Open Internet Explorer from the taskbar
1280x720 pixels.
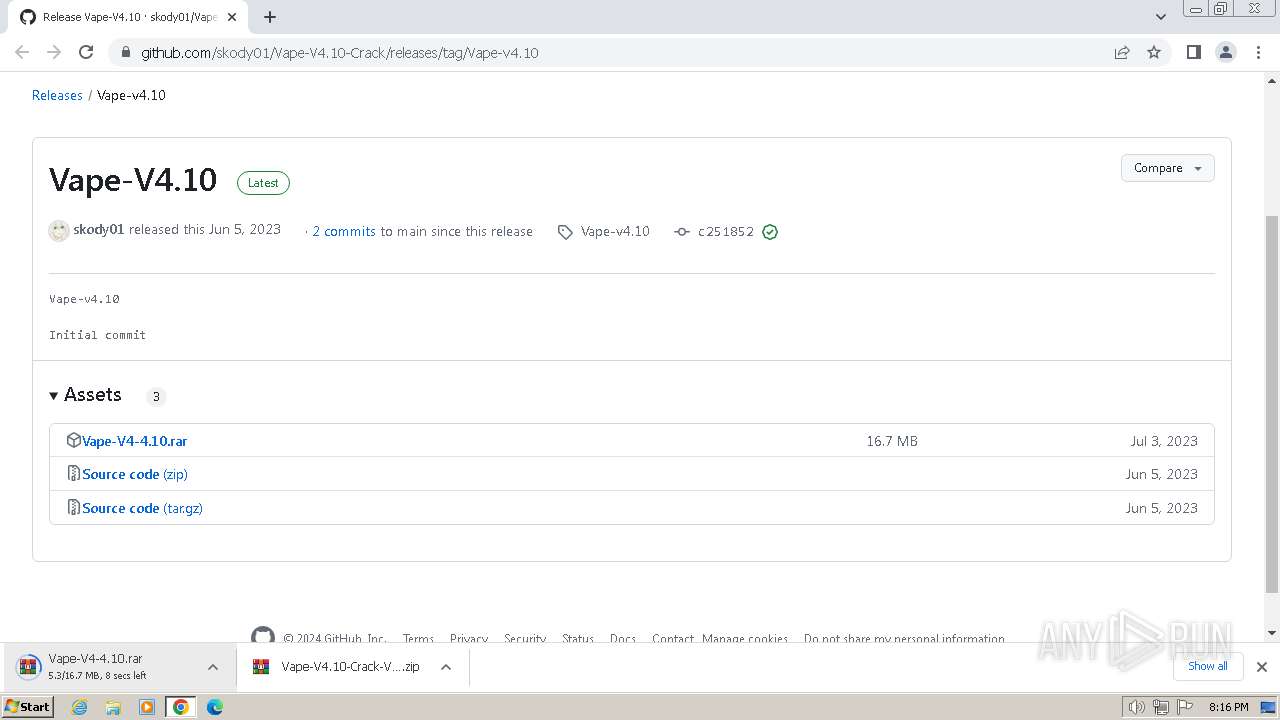click(80, 707)
